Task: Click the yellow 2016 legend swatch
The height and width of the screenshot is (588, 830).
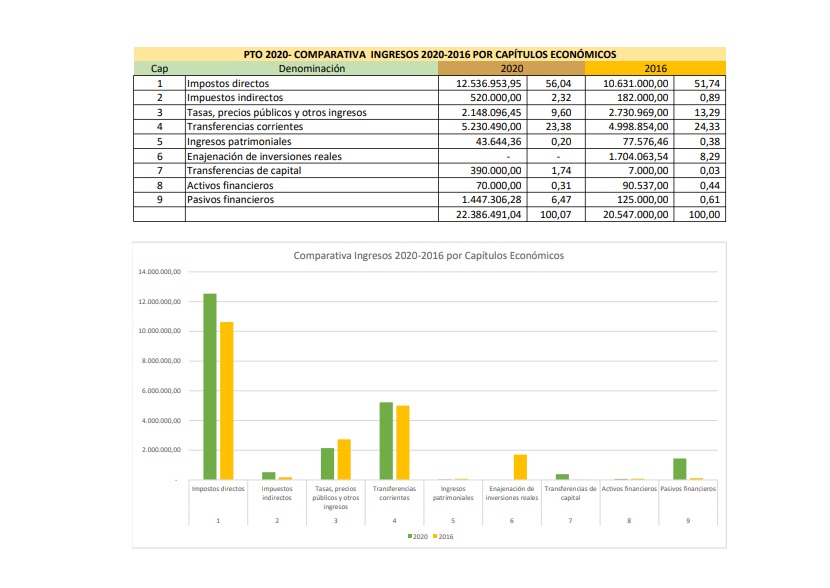Action: pyautogui.click(x=434, y=537)
